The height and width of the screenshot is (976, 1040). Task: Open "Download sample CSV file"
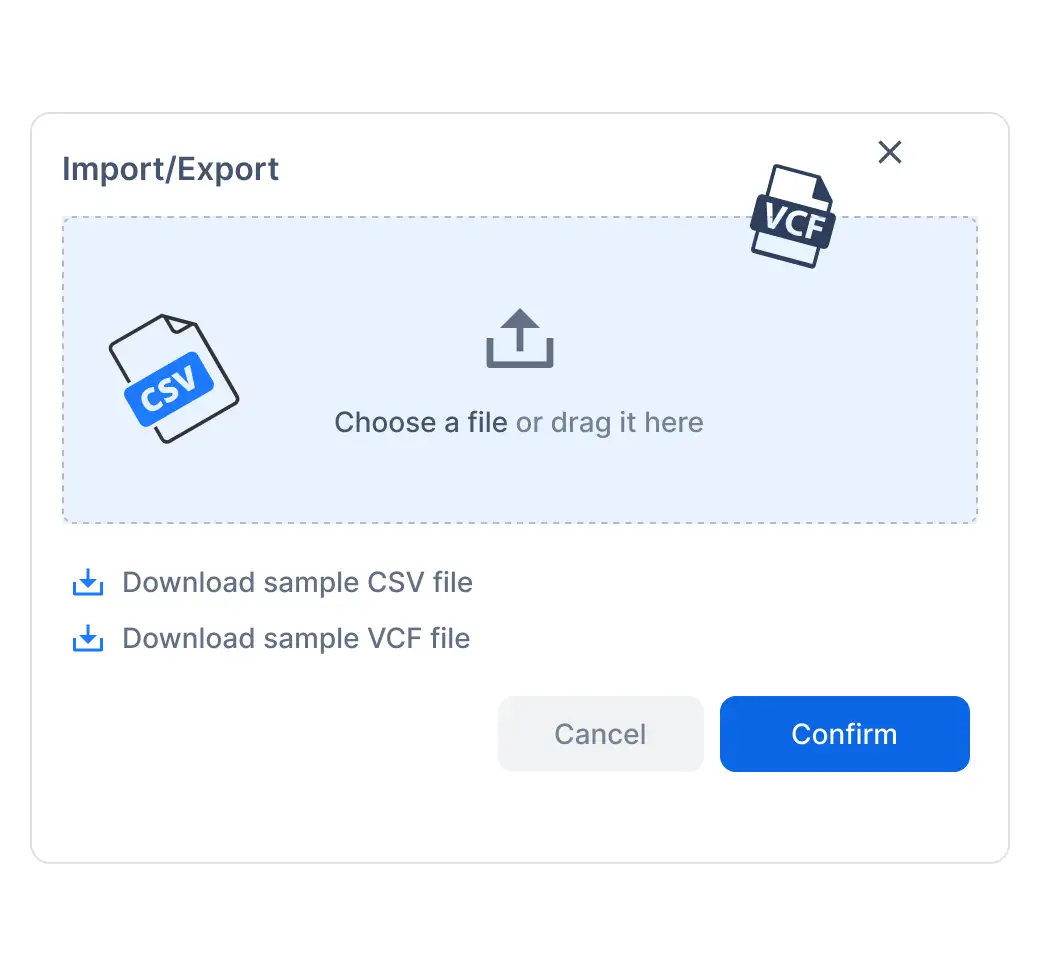296,582
